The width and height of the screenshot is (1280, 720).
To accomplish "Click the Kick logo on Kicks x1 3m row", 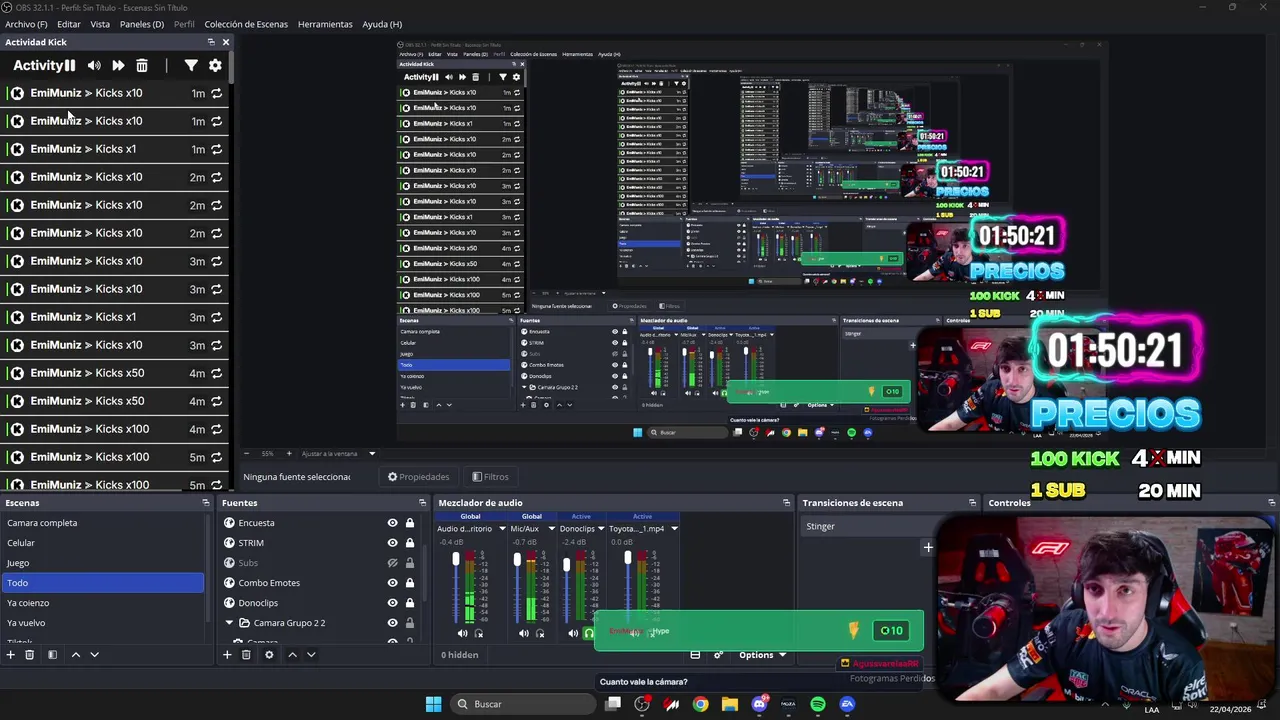I will click(x=17, y=317).
